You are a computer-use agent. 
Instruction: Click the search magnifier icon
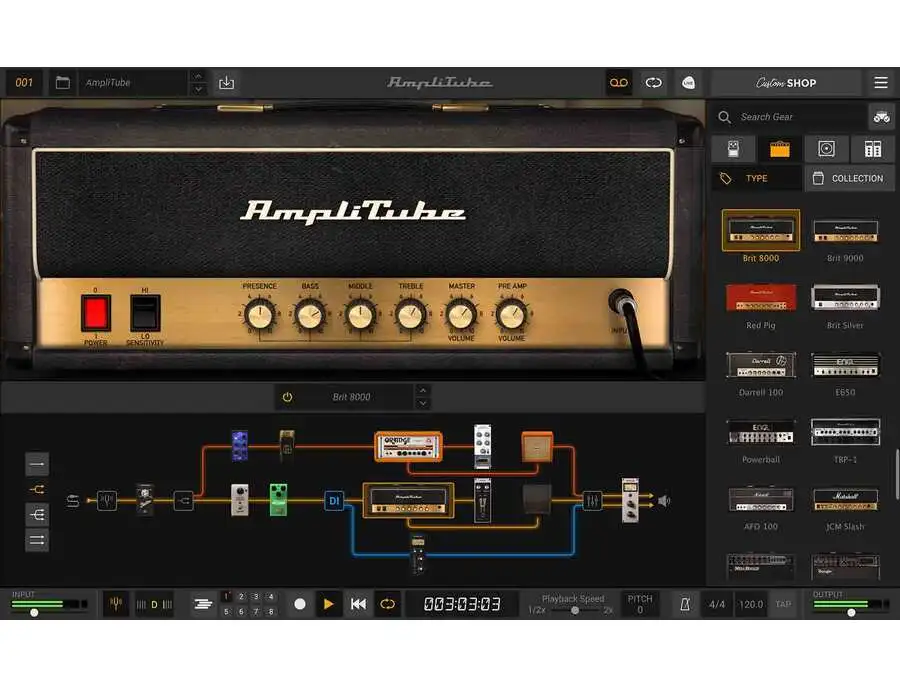pyautogui.click(x=724, y=117)
